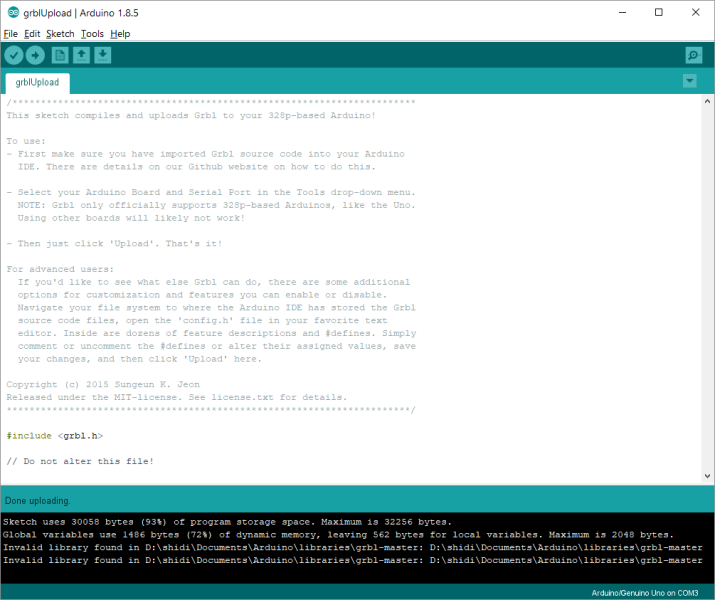Click the last 'Invalid library found' line

352,560
